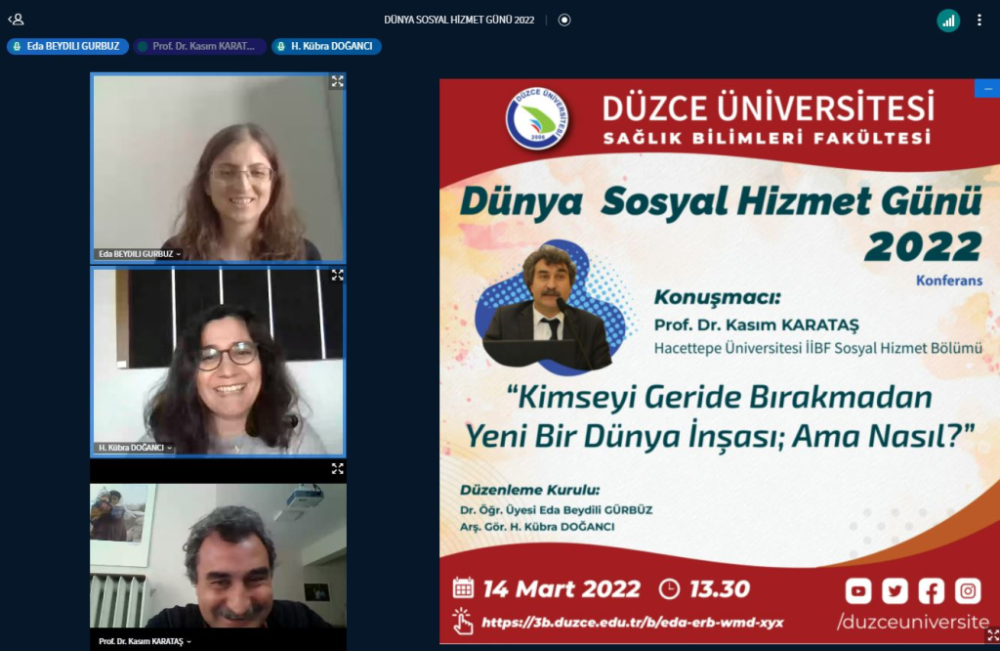This screenshot has height=651, width=1000.
Task: Click 'Hacettepe Üniversitesi İİBF Sosyal Hizmet Bölümü' text
Action: 818,348
